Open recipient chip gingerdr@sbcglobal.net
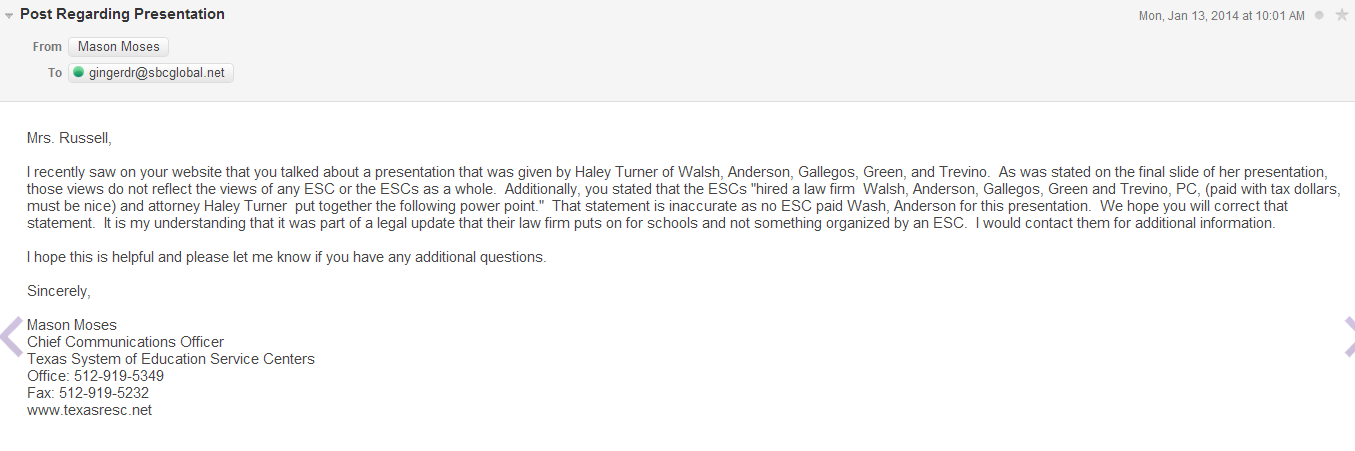Image resolution: width=1355 pixels, height=451 pixels. click(151, 73)
